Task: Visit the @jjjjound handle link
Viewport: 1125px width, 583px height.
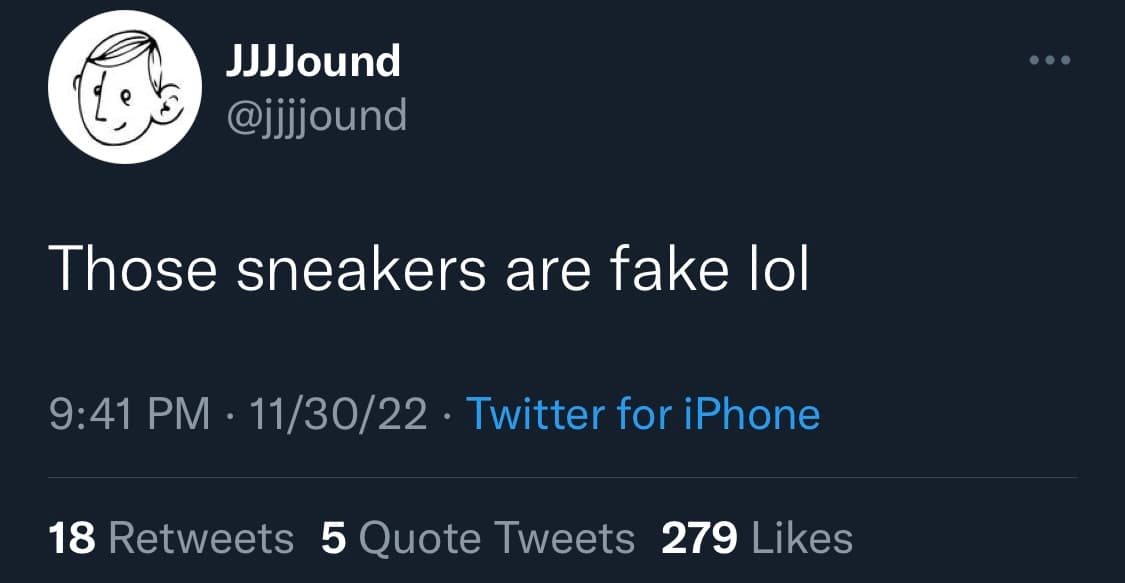Action: point(316,116)
